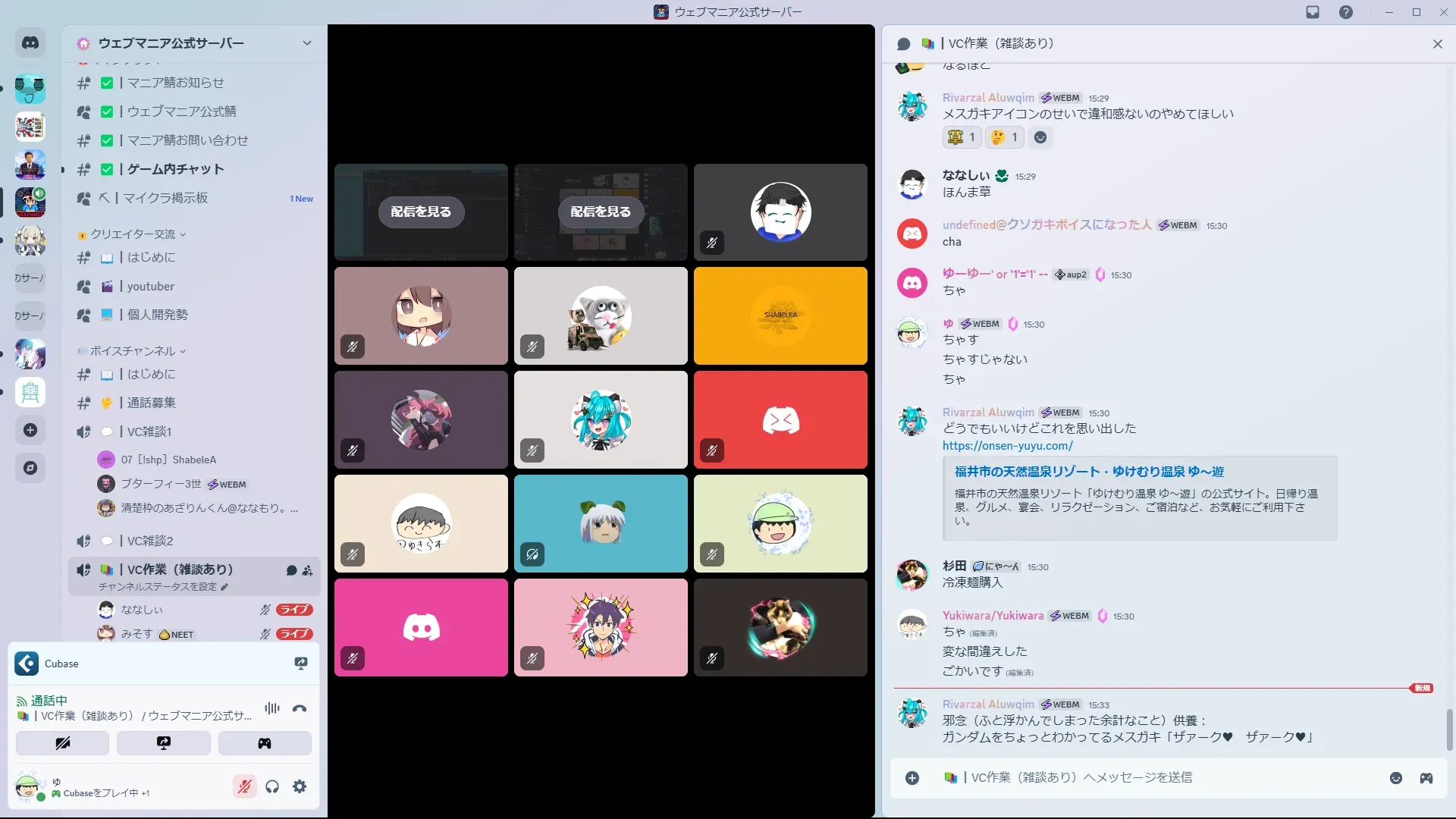Select the youtuber channel
This screenshot has width=1456, height=819.
tap(150, 287)
